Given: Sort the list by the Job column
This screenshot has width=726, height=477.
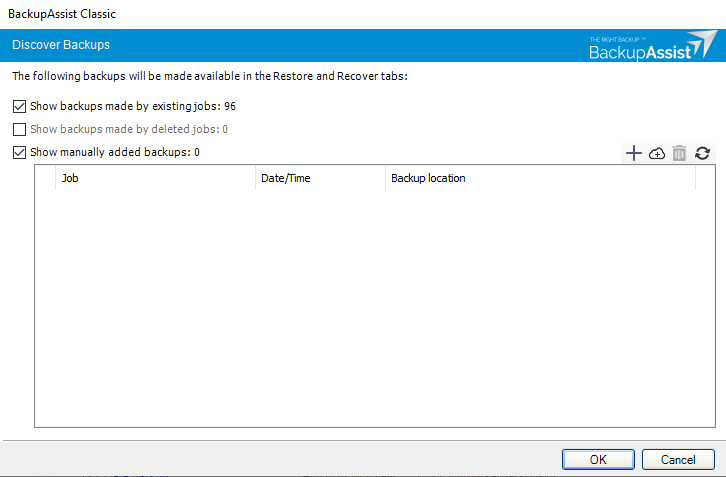Looking at the screenshot, I should [155, 178].
